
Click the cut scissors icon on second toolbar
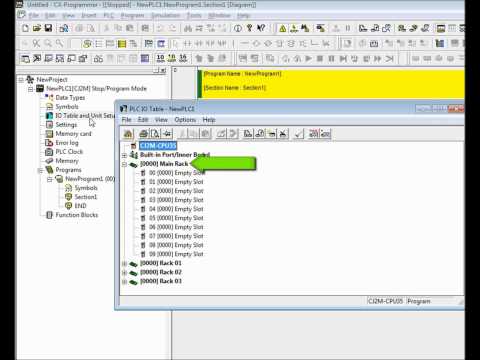36,43
